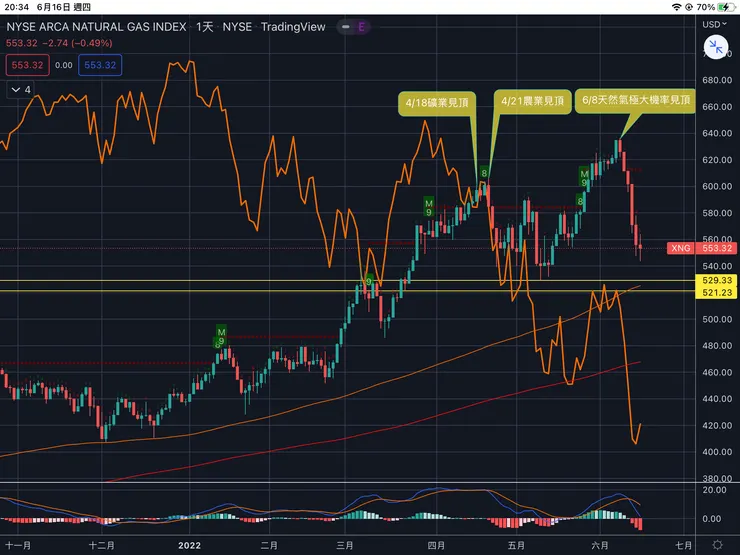Click the exit fullscreen arrows icon

click(716, 47)
